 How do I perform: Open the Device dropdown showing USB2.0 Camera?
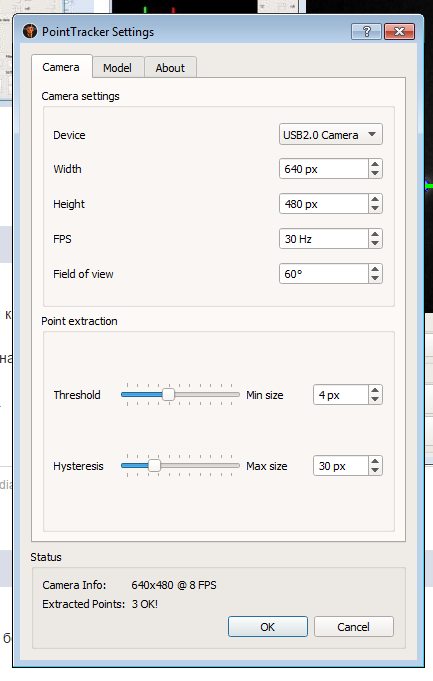click(x=331, y=135)
